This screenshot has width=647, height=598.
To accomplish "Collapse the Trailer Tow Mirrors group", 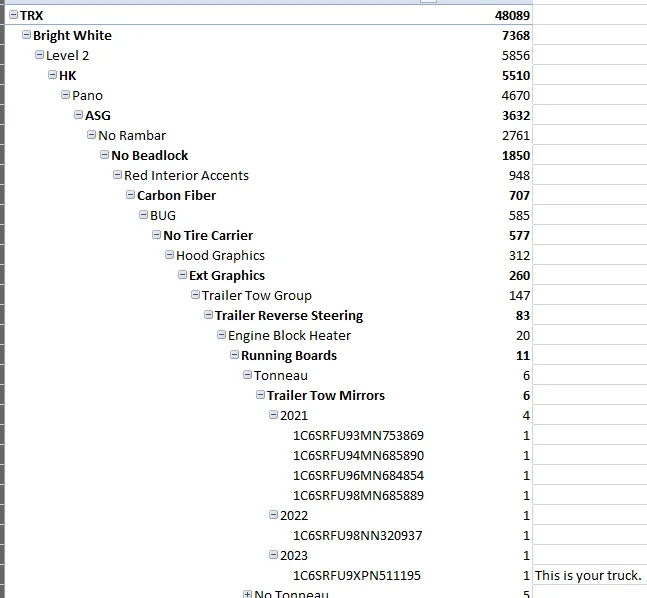I will coord(260,395).
